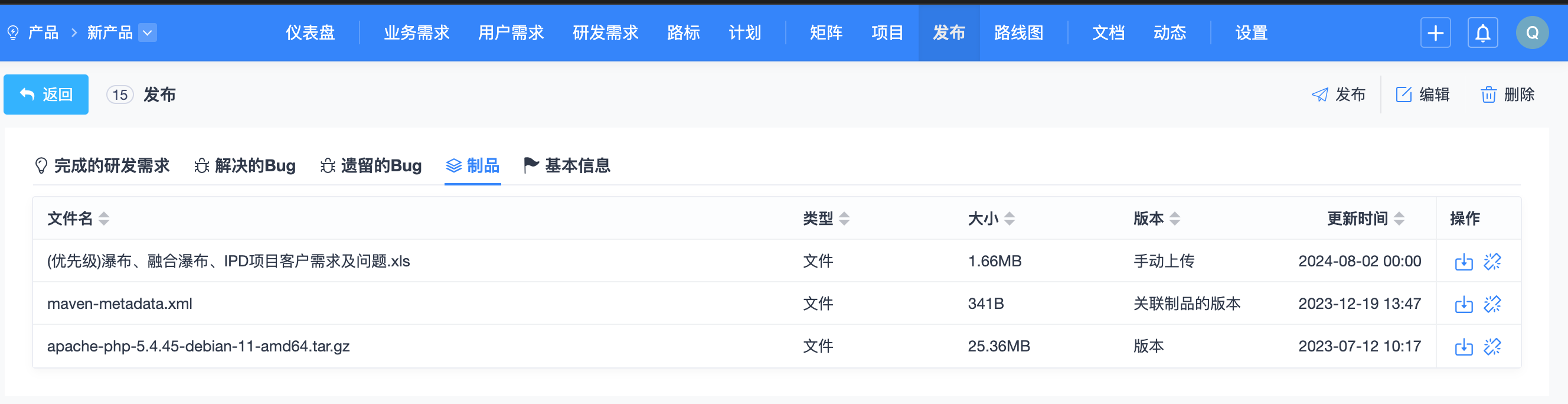Click file name apache-php-5.4.45-debian-11-amd64.tar.gz

click(x=198, y=347)
